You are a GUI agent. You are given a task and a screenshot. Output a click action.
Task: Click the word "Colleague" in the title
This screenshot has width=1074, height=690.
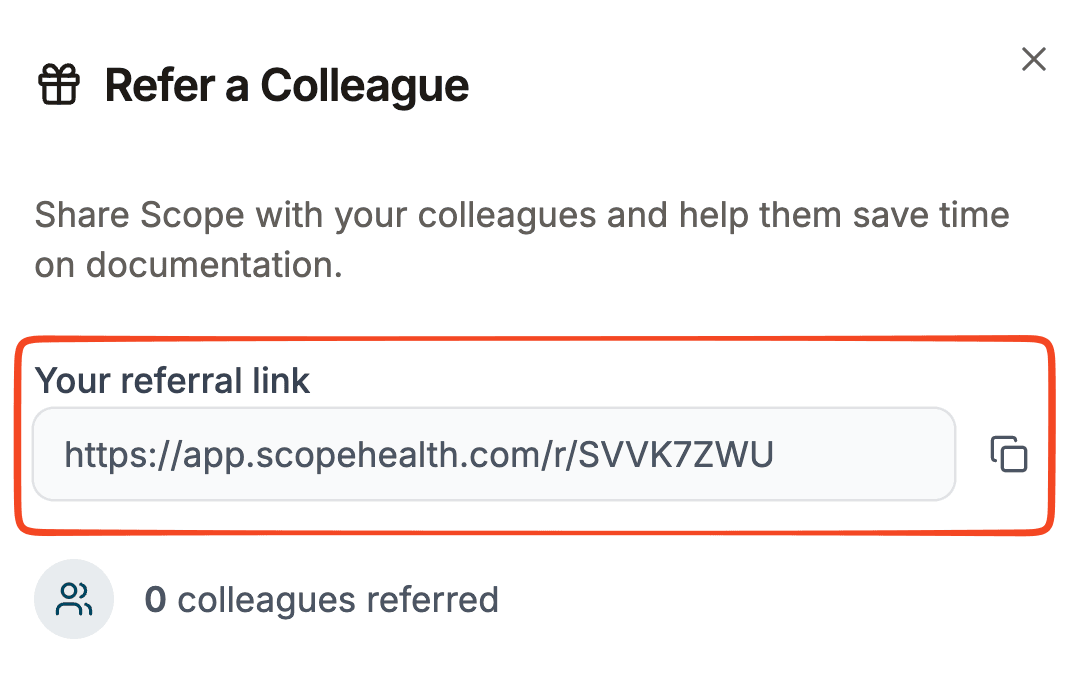365,86
